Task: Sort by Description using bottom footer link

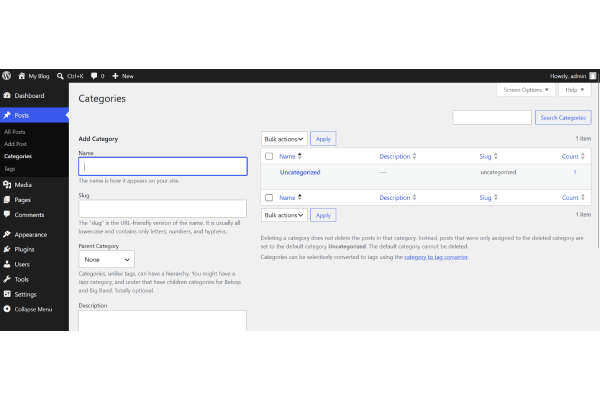Action: tap(395, 198)
